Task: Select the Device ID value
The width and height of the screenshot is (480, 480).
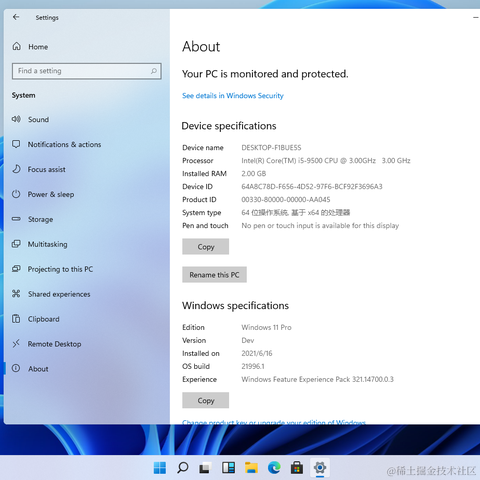Action: pos(312,187)
